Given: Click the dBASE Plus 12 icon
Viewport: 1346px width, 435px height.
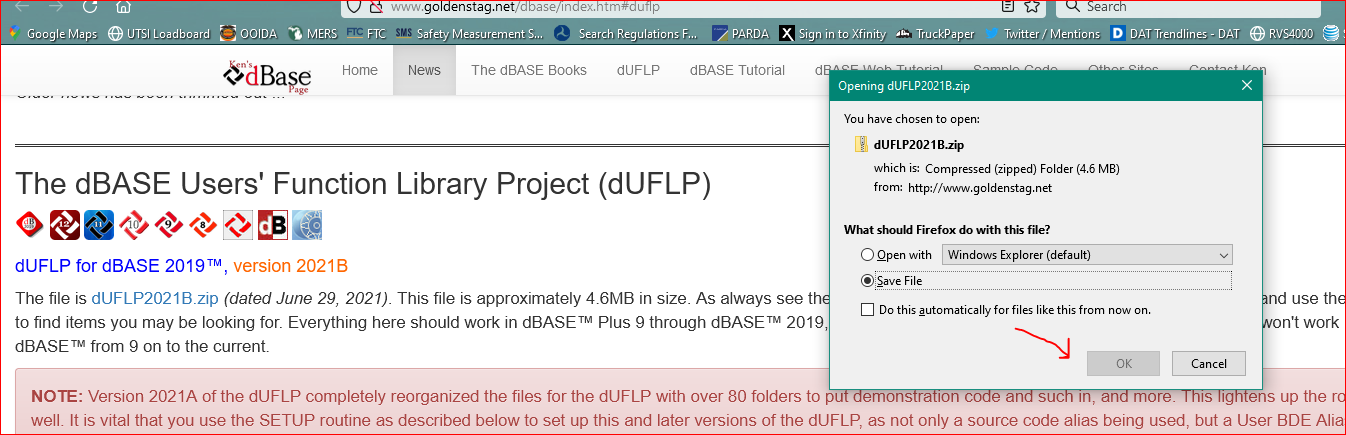Looking at the screenshot, I should pyautogui.click(x=65, y=225).
